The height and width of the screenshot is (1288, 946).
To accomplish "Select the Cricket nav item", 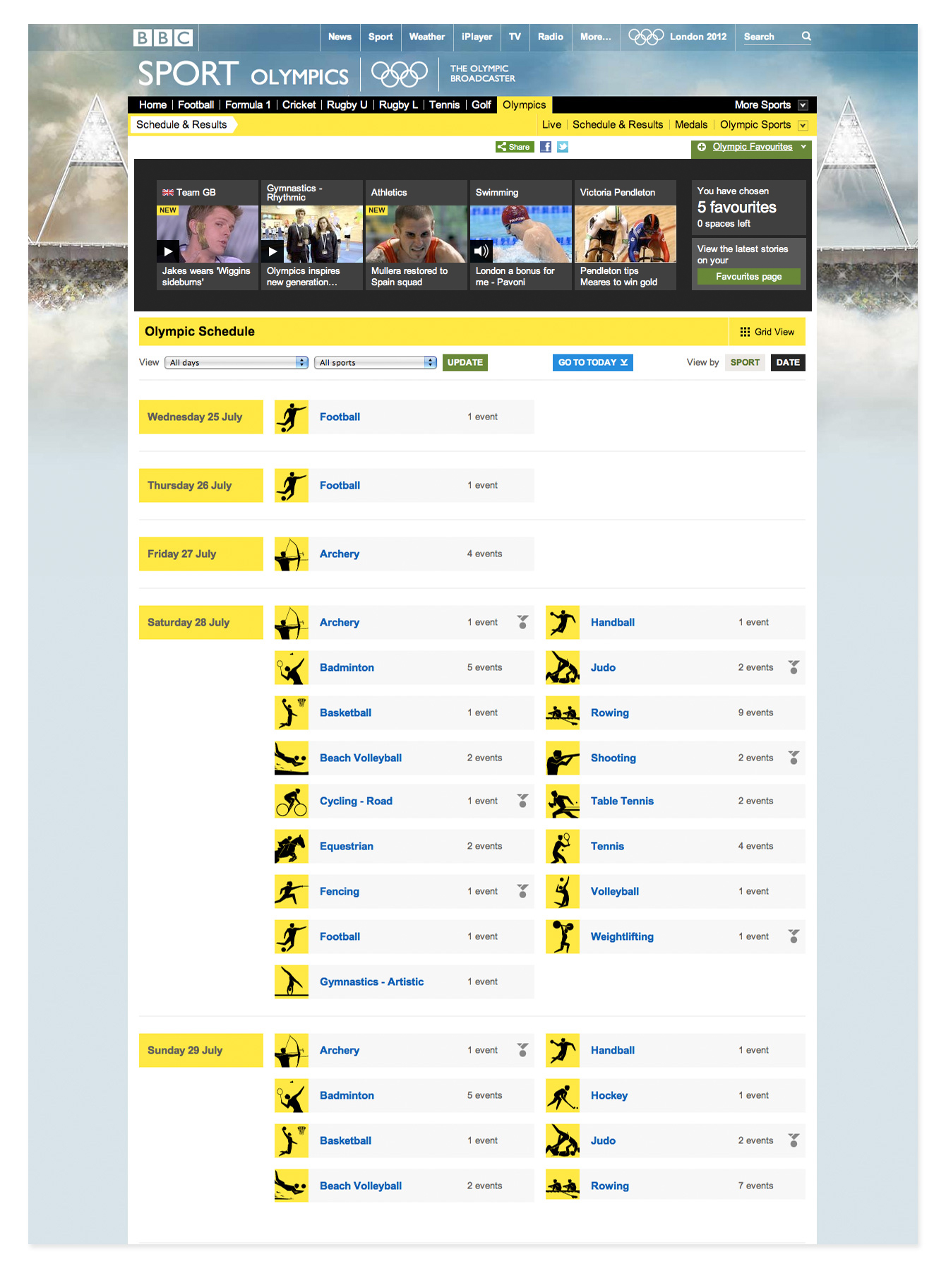I will point(299,105).
